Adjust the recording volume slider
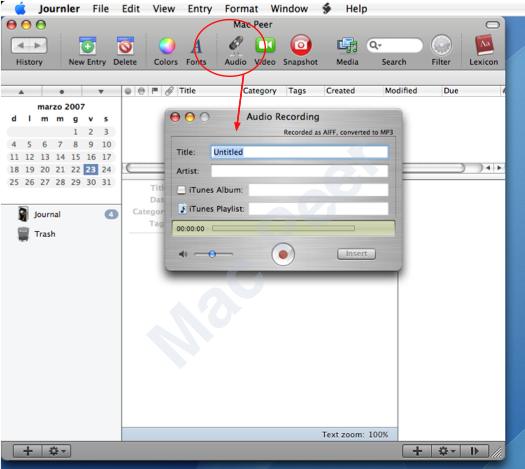The image size is (525, 469). (213, 254)
